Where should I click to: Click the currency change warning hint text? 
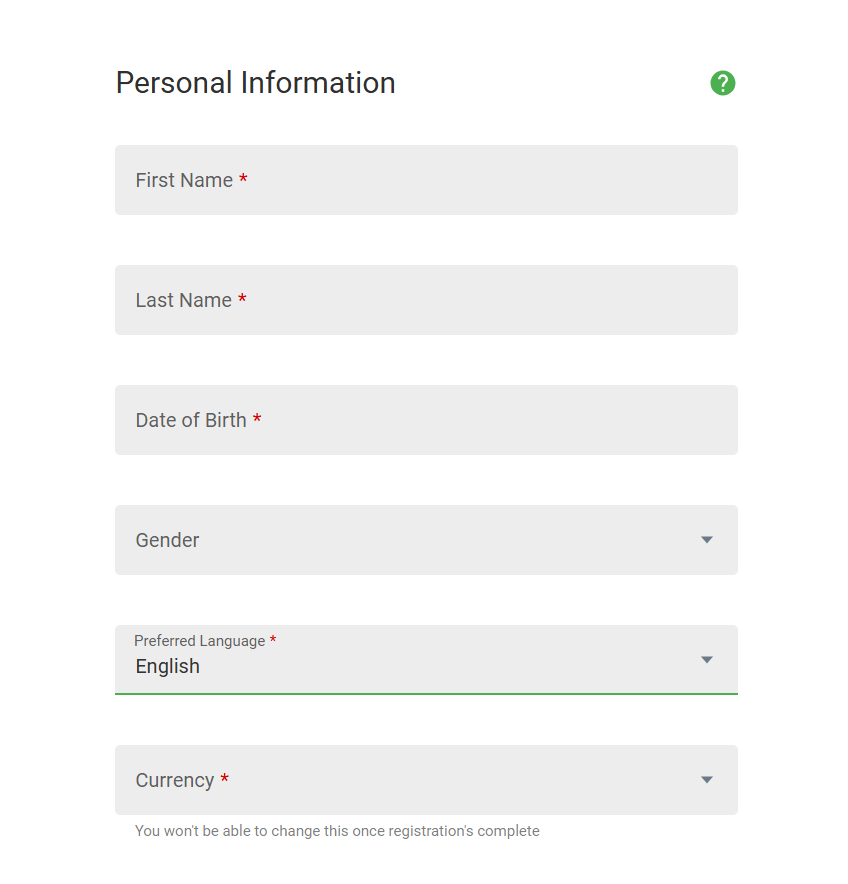coord(337,831)
